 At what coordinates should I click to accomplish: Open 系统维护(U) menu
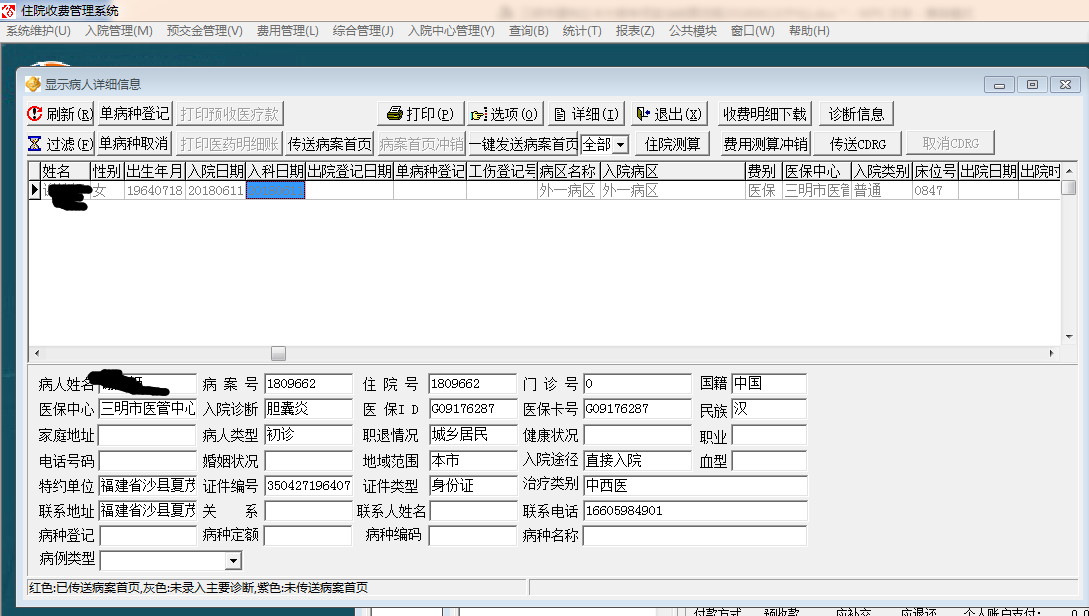[38, 31]
